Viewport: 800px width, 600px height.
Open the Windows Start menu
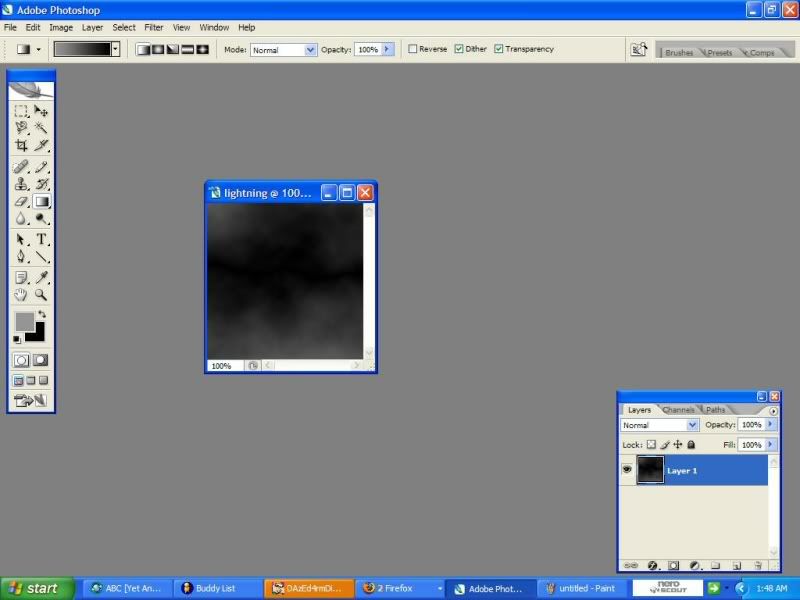37,588
